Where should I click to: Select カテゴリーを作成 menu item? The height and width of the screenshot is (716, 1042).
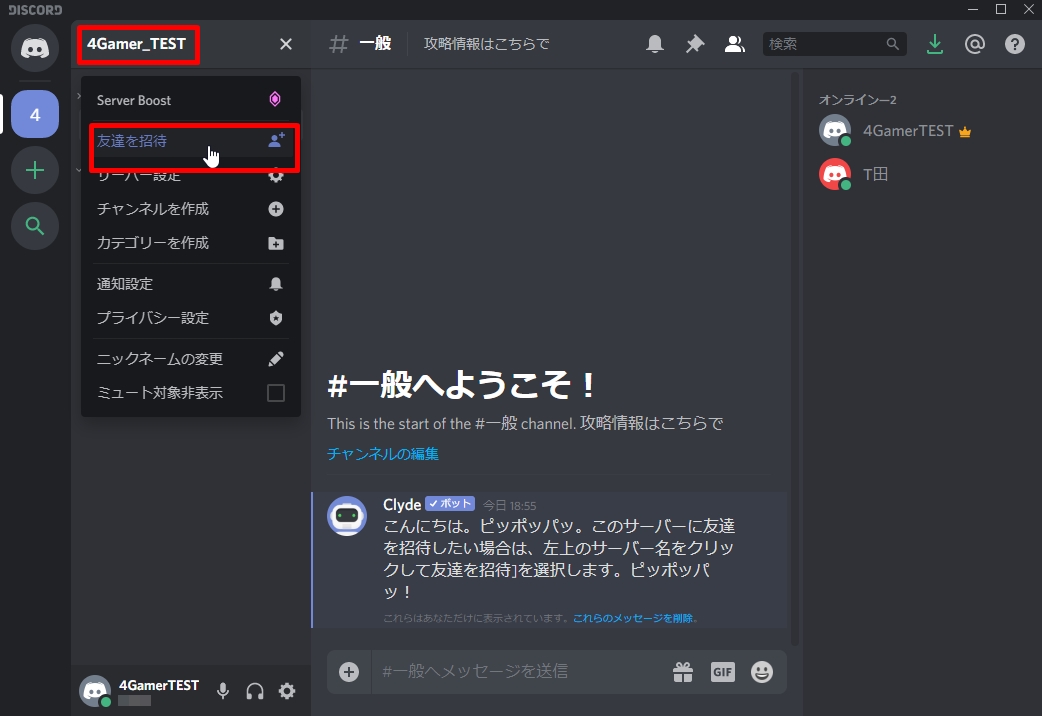click(191, 243)
